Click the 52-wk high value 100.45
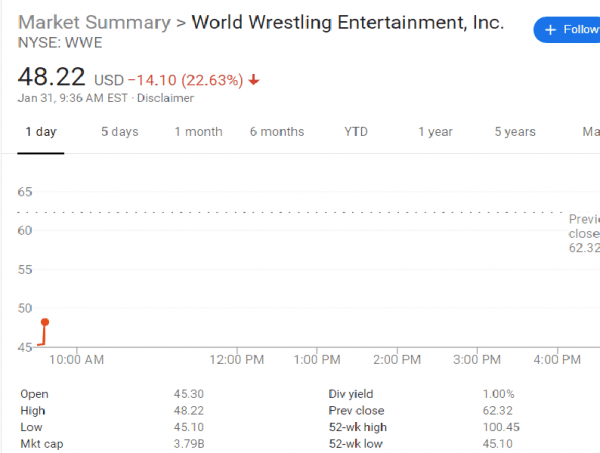 (x=486, y=426)
